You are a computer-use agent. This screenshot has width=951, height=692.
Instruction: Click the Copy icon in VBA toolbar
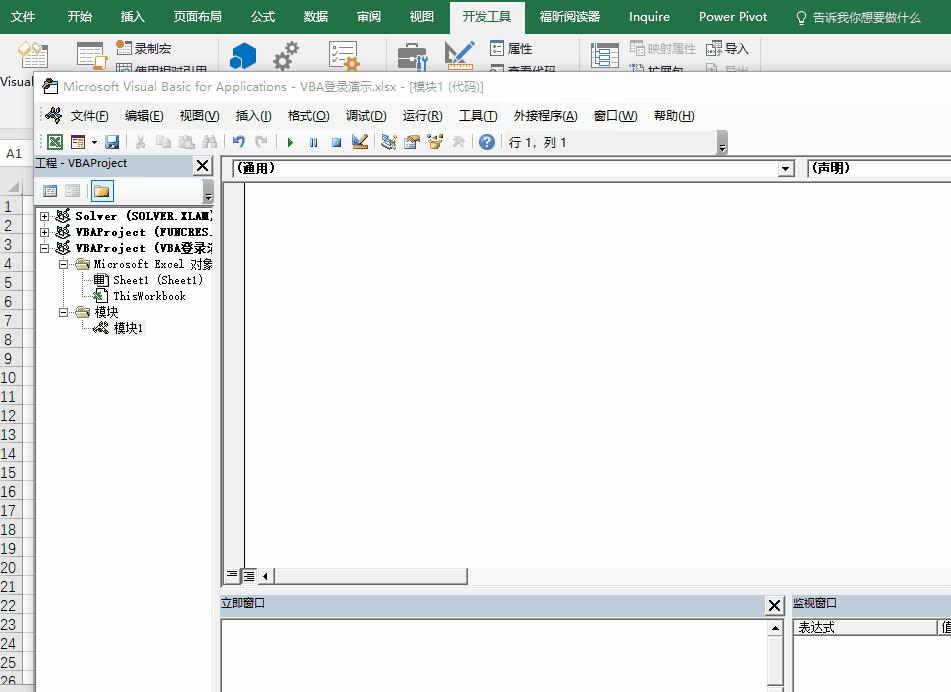(x=163, y=142)
